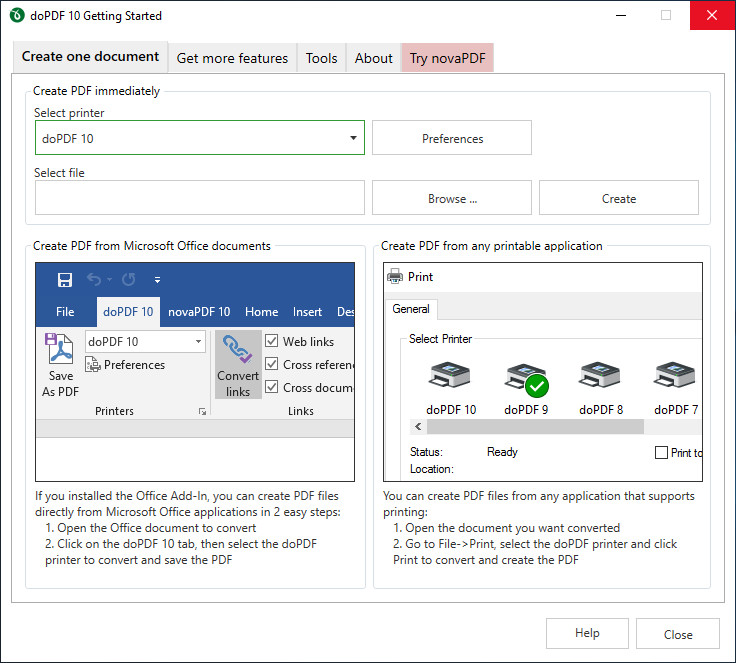Open the Printers group dialog launcher icon
Viewport: 736px width, 663px height.
202,412
